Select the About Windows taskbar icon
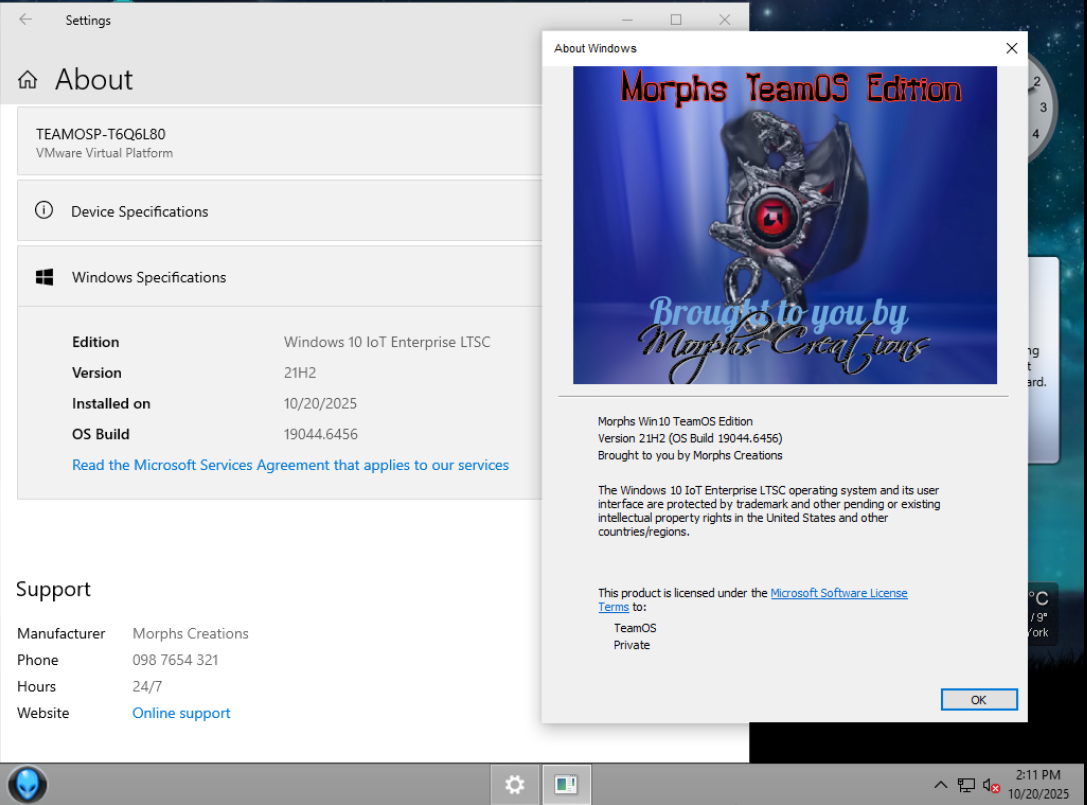Viewport: 1087px width, 805px height. [x=566, y=785]
